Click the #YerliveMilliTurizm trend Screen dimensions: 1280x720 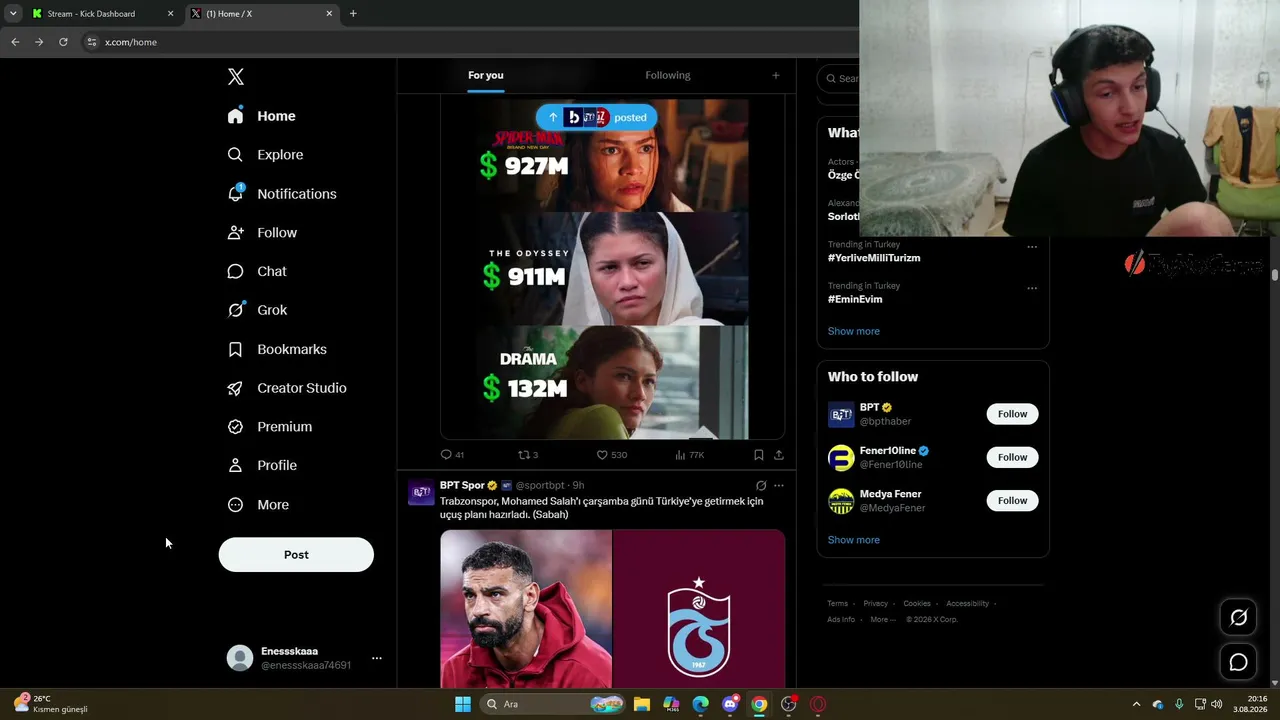[x=874, y=258]
